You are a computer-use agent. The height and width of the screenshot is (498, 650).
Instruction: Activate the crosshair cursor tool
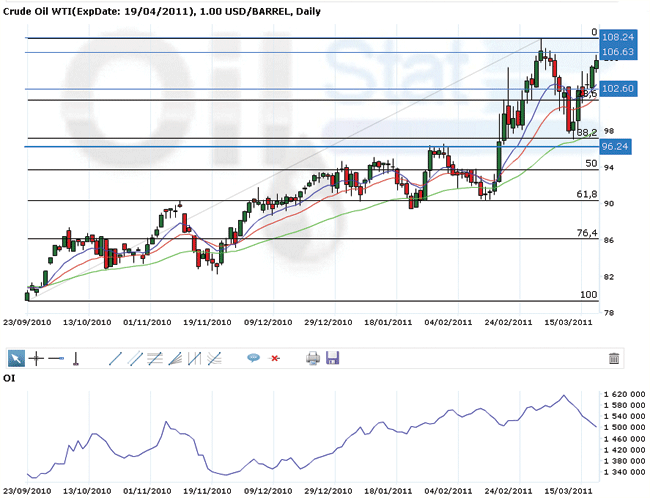[x=36, y=358]
